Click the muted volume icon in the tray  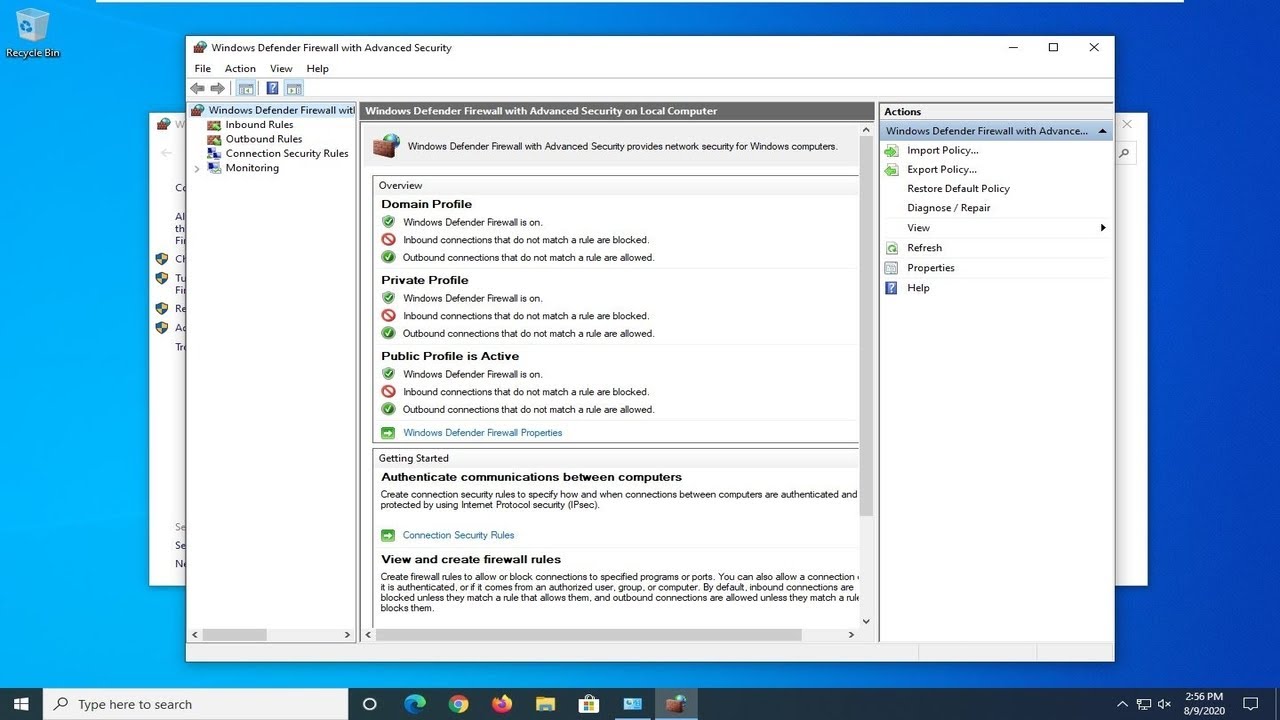1164,704
